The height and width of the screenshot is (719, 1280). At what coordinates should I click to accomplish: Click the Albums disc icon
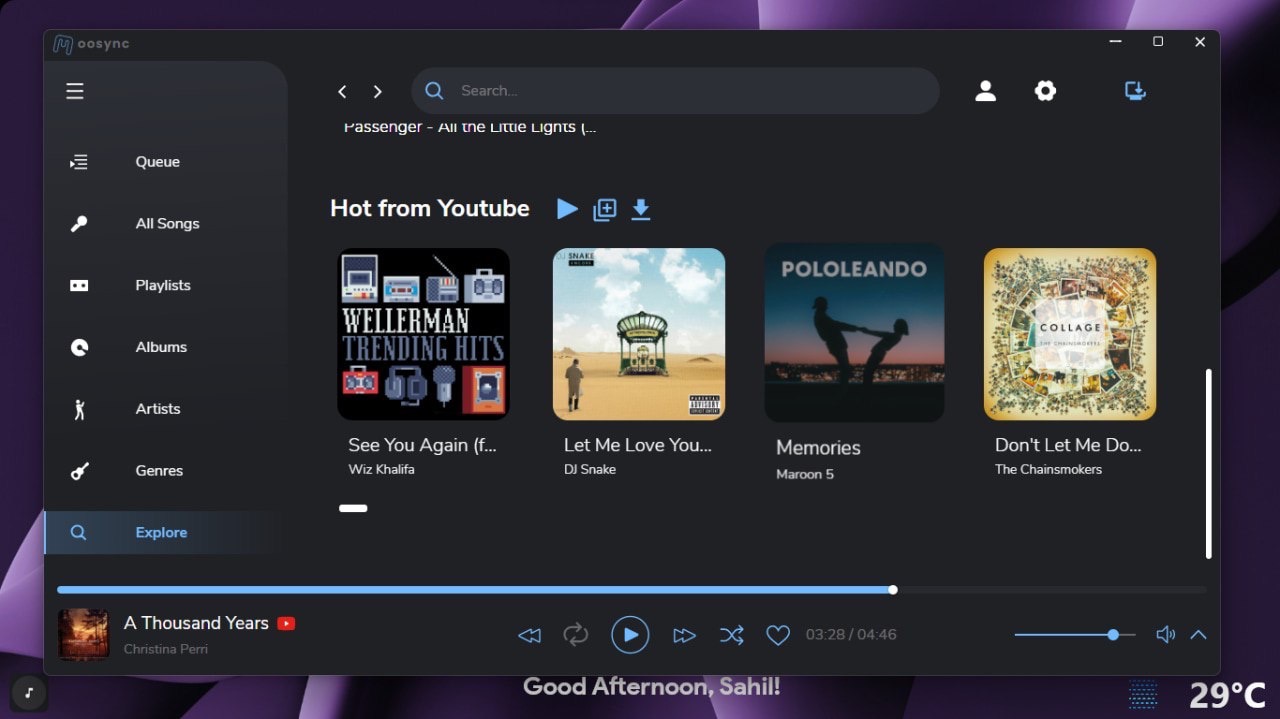pos(79,347)
